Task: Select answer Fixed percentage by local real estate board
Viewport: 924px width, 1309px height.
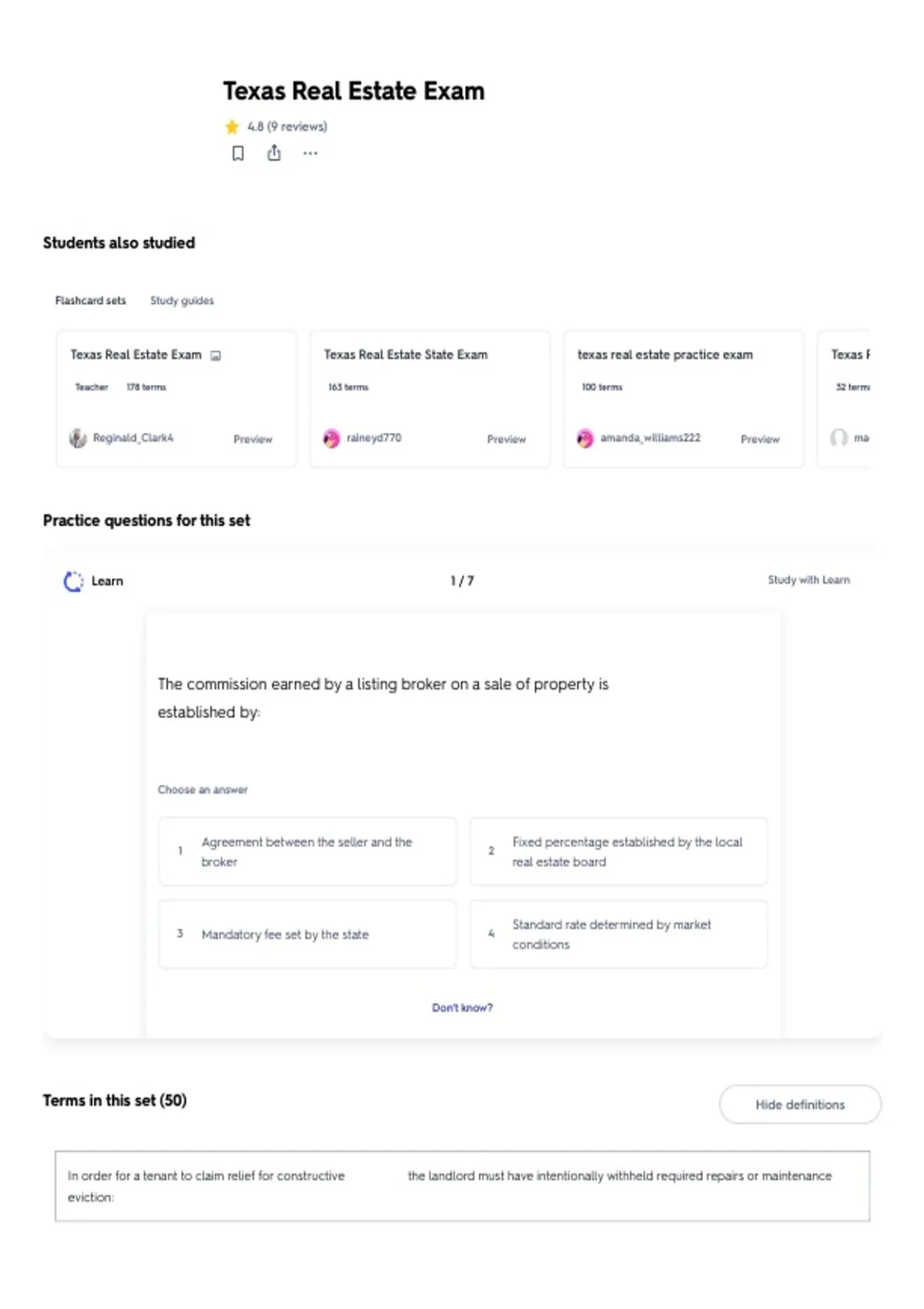Action: [618, 852]
